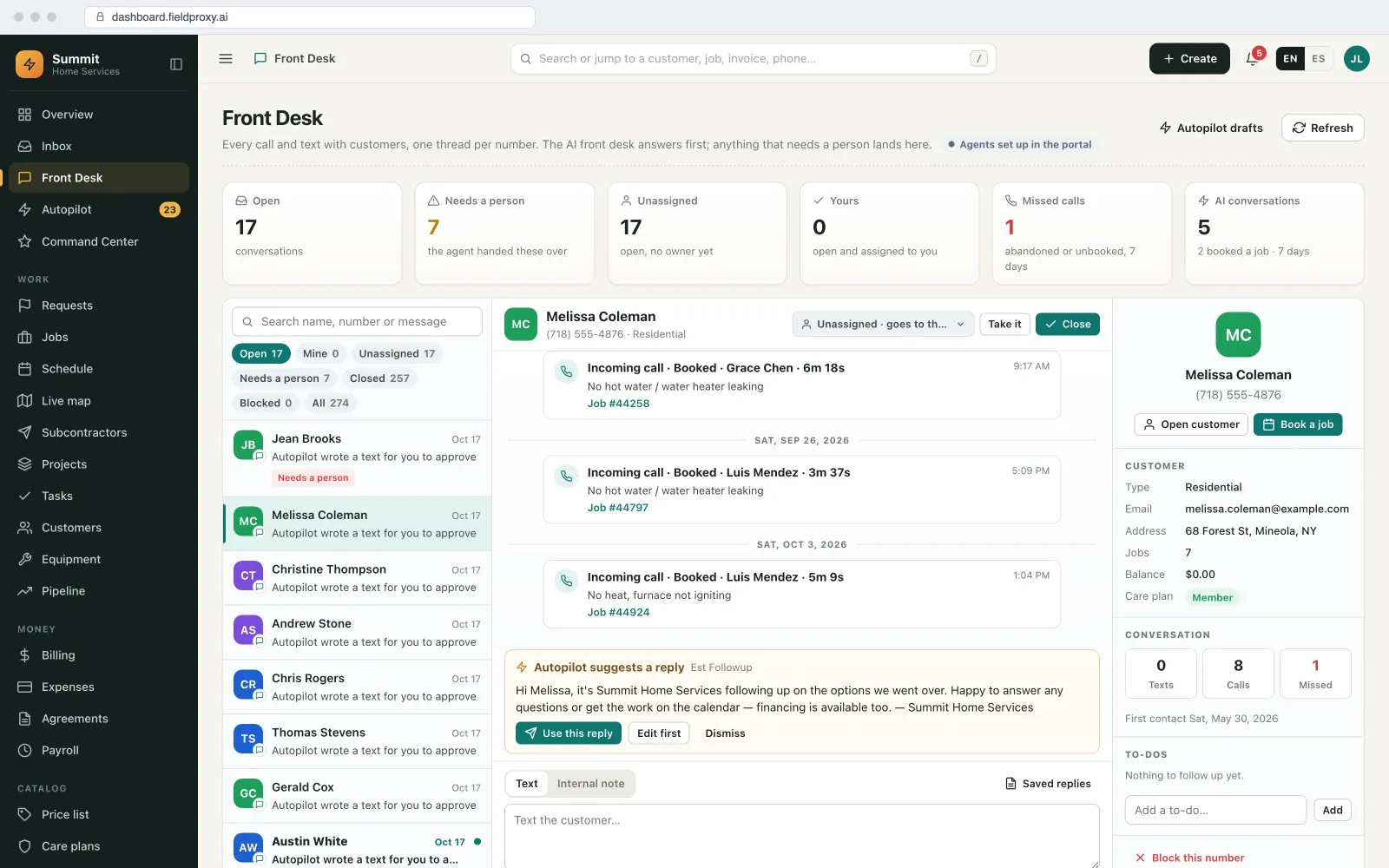This screenshot has width=1389, height=868.
Task: Click Use this reply
Action: (569, 733)
